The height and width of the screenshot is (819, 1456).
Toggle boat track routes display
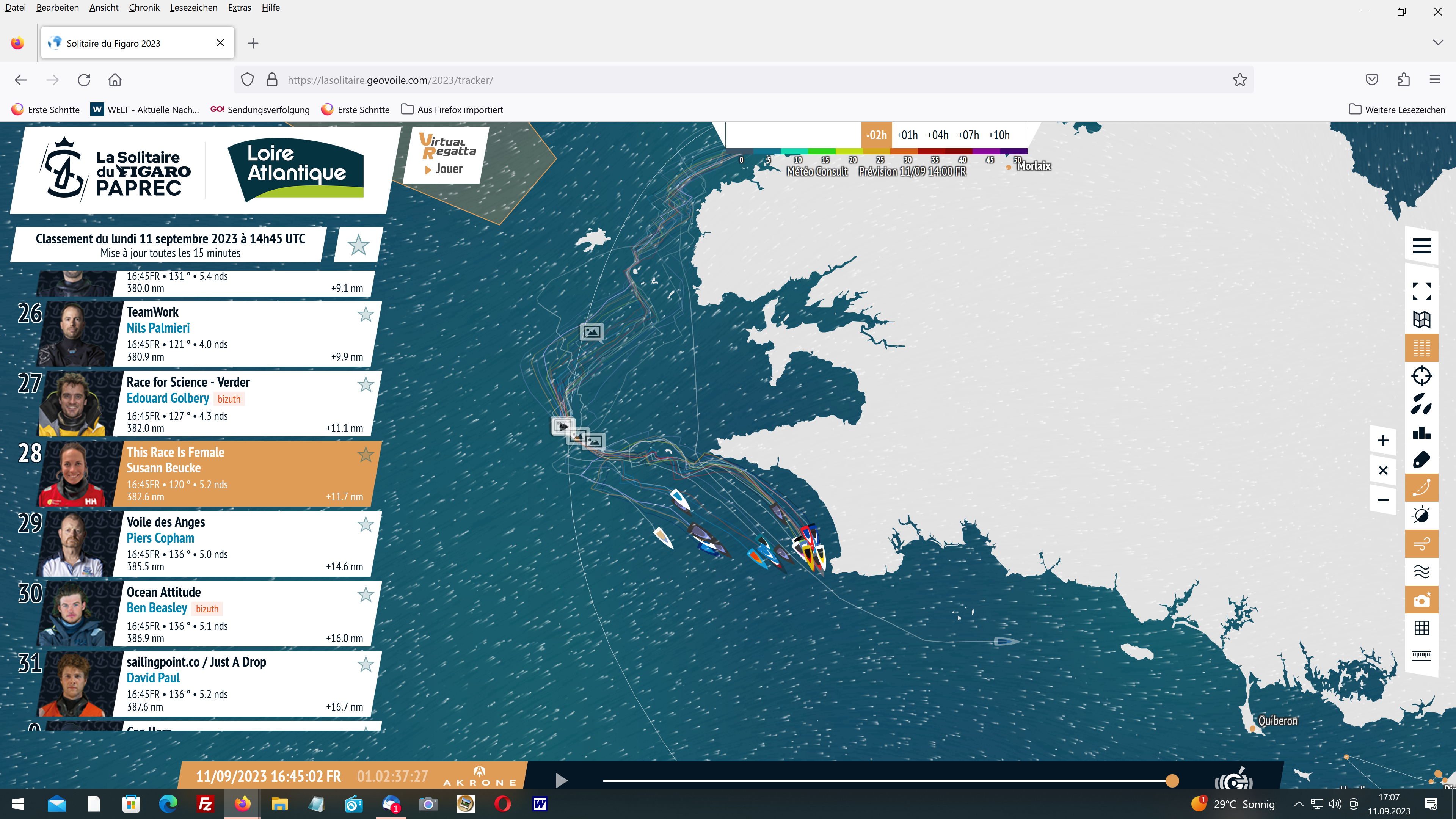pos(1421,488)
